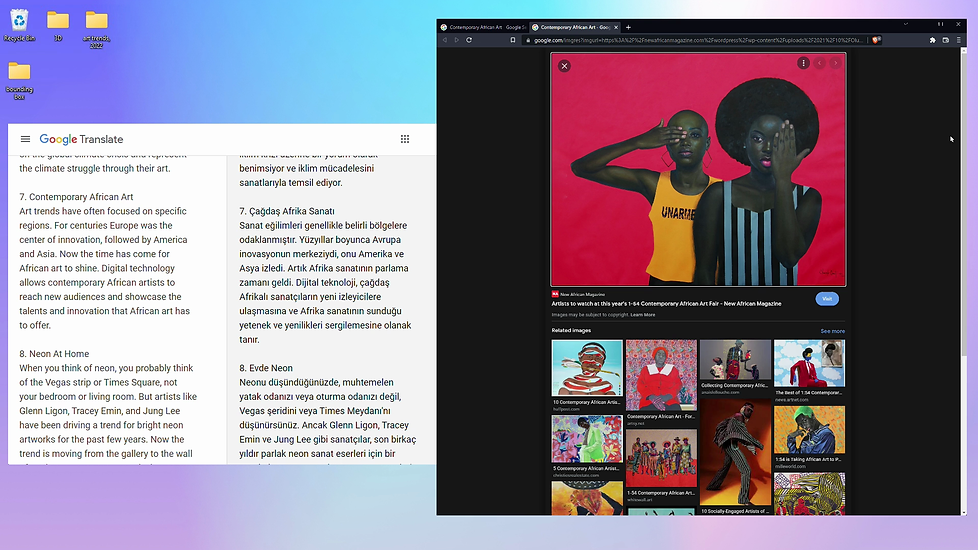Screen dimensions: 978x550
Task: Open the art trends 2022 desktop folder
Action: (96, 29)
